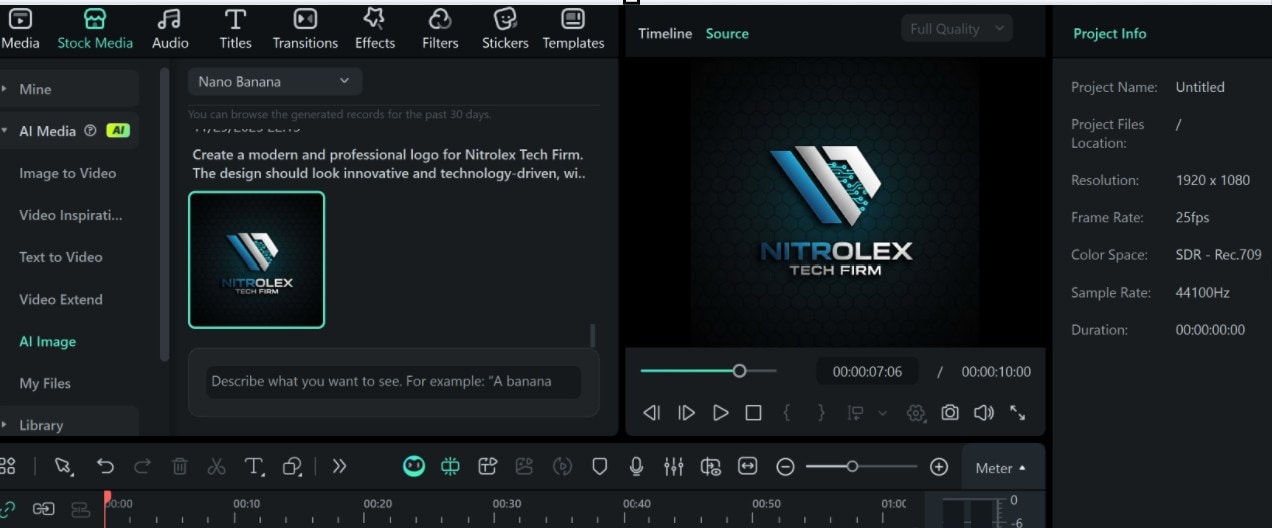Toggle the Meter panel

[x=1001, y=468]
